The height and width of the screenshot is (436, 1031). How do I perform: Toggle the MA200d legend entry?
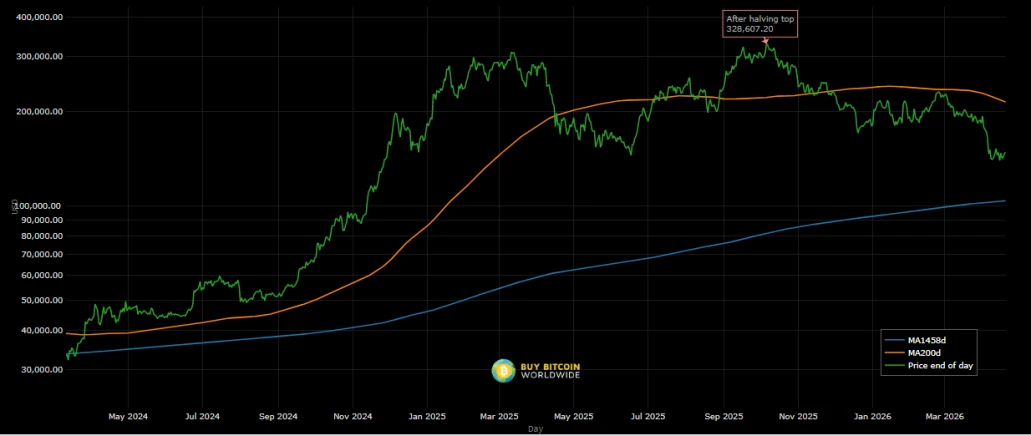(928, 352)
